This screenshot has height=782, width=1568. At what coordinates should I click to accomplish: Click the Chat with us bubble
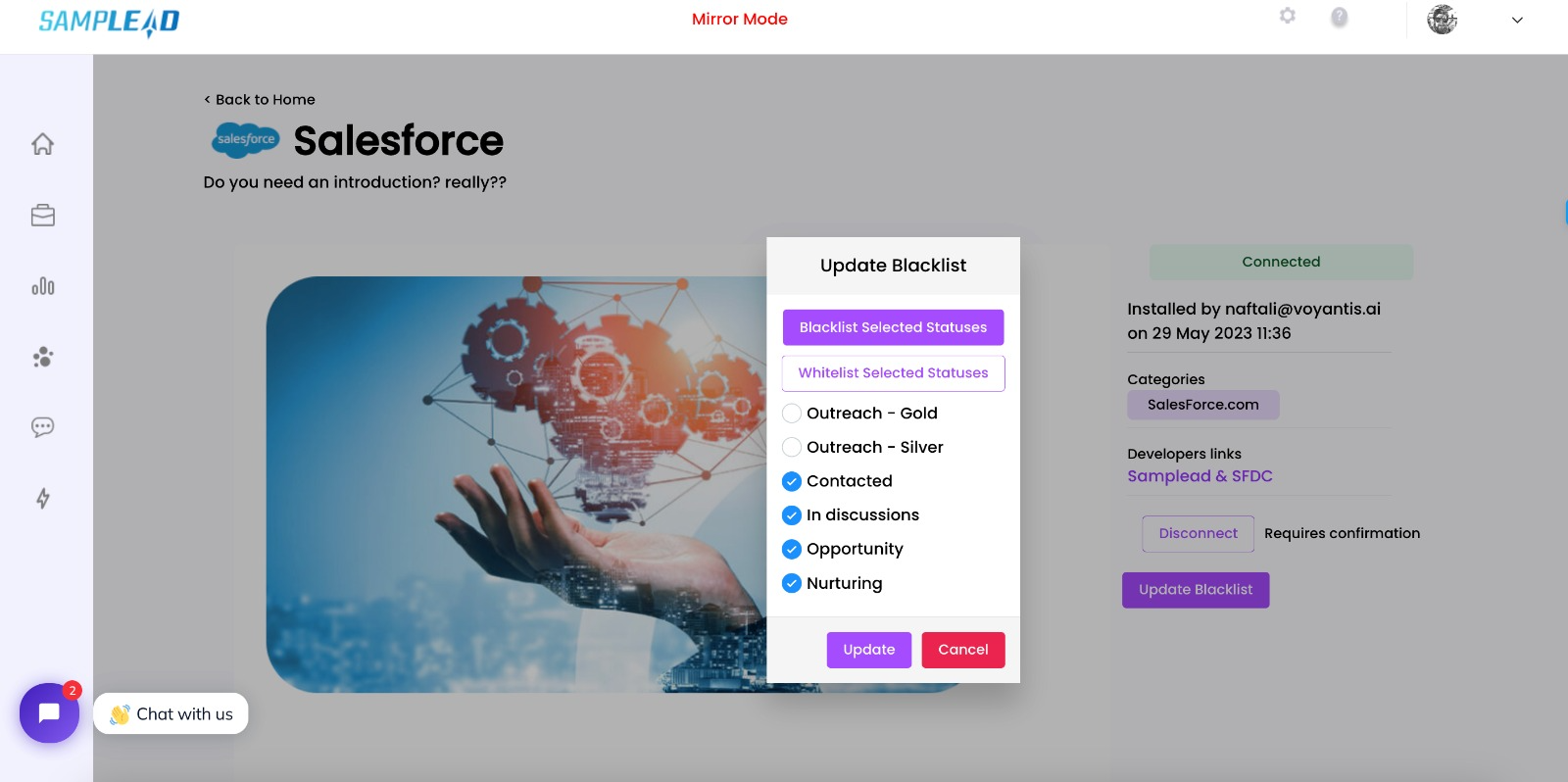click(171, 713)
